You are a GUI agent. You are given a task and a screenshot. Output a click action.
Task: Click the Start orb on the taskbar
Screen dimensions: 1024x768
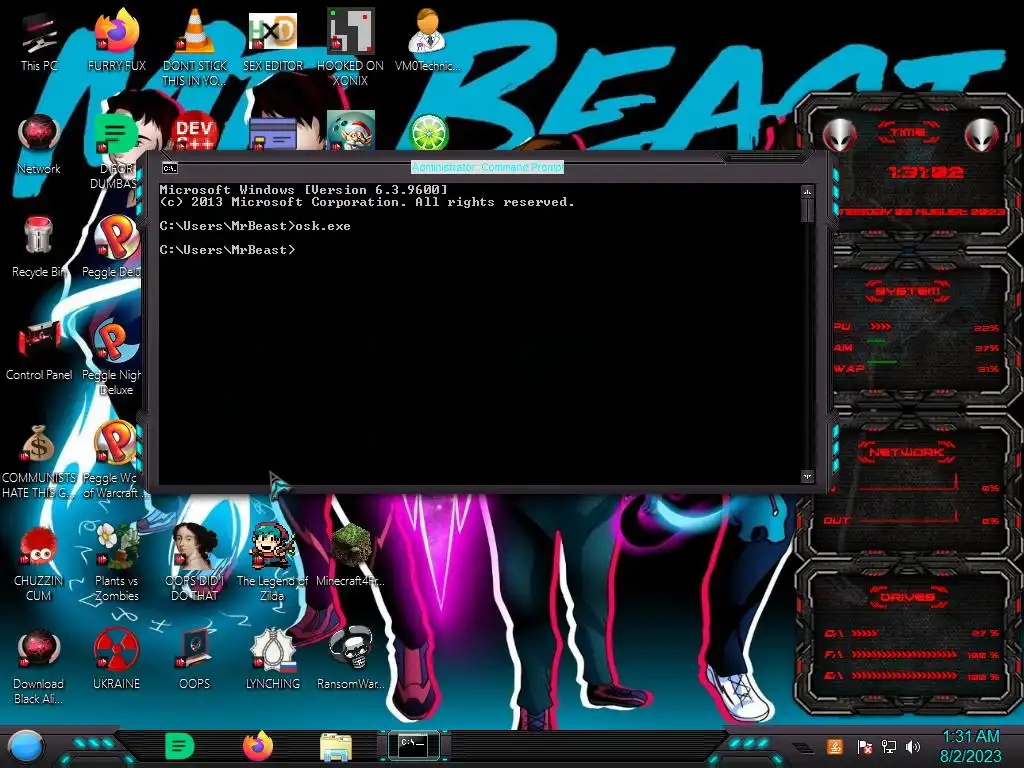click(26, 747)
